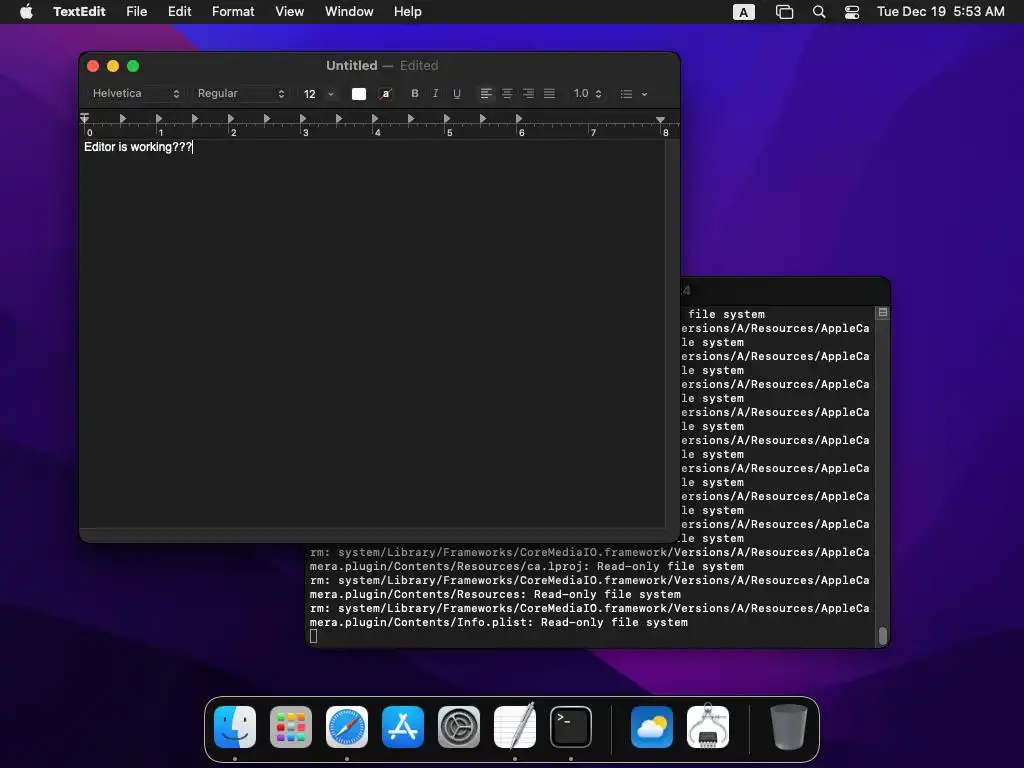Open the Edit menu

[x=180, y=12]
